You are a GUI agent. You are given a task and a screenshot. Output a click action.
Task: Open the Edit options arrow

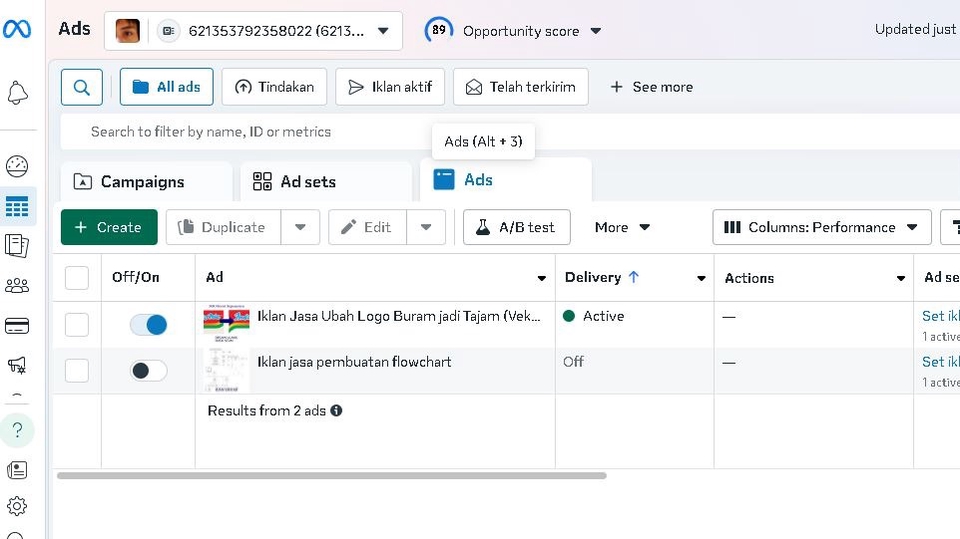(426, 227)
